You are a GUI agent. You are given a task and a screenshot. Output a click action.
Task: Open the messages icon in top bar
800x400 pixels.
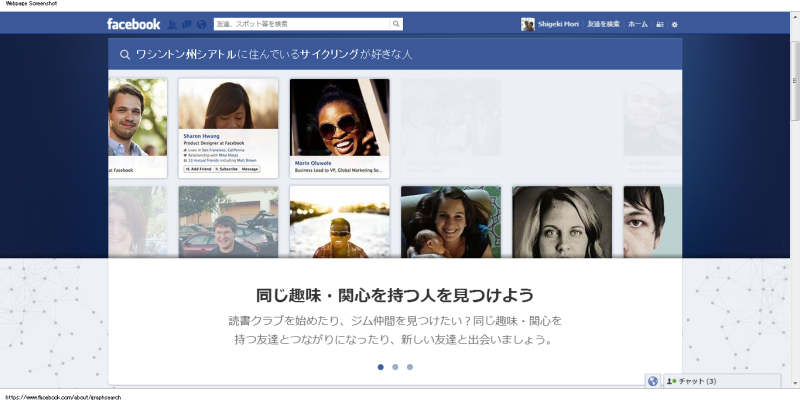coord(187,24)
